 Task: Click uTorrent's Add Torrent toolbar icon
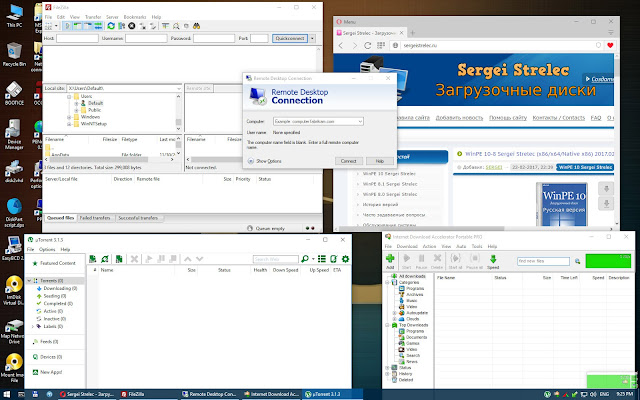point(93,259)
